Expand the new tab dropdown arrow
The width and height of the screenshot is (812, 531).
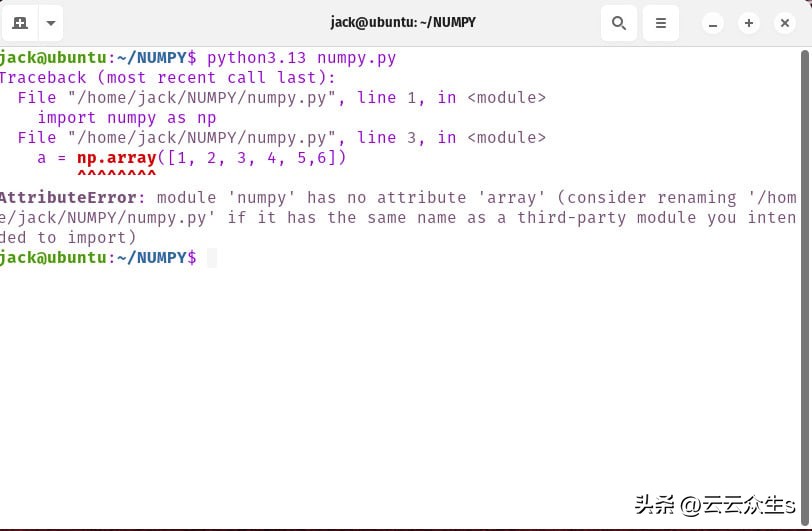[x=51, y=23]
